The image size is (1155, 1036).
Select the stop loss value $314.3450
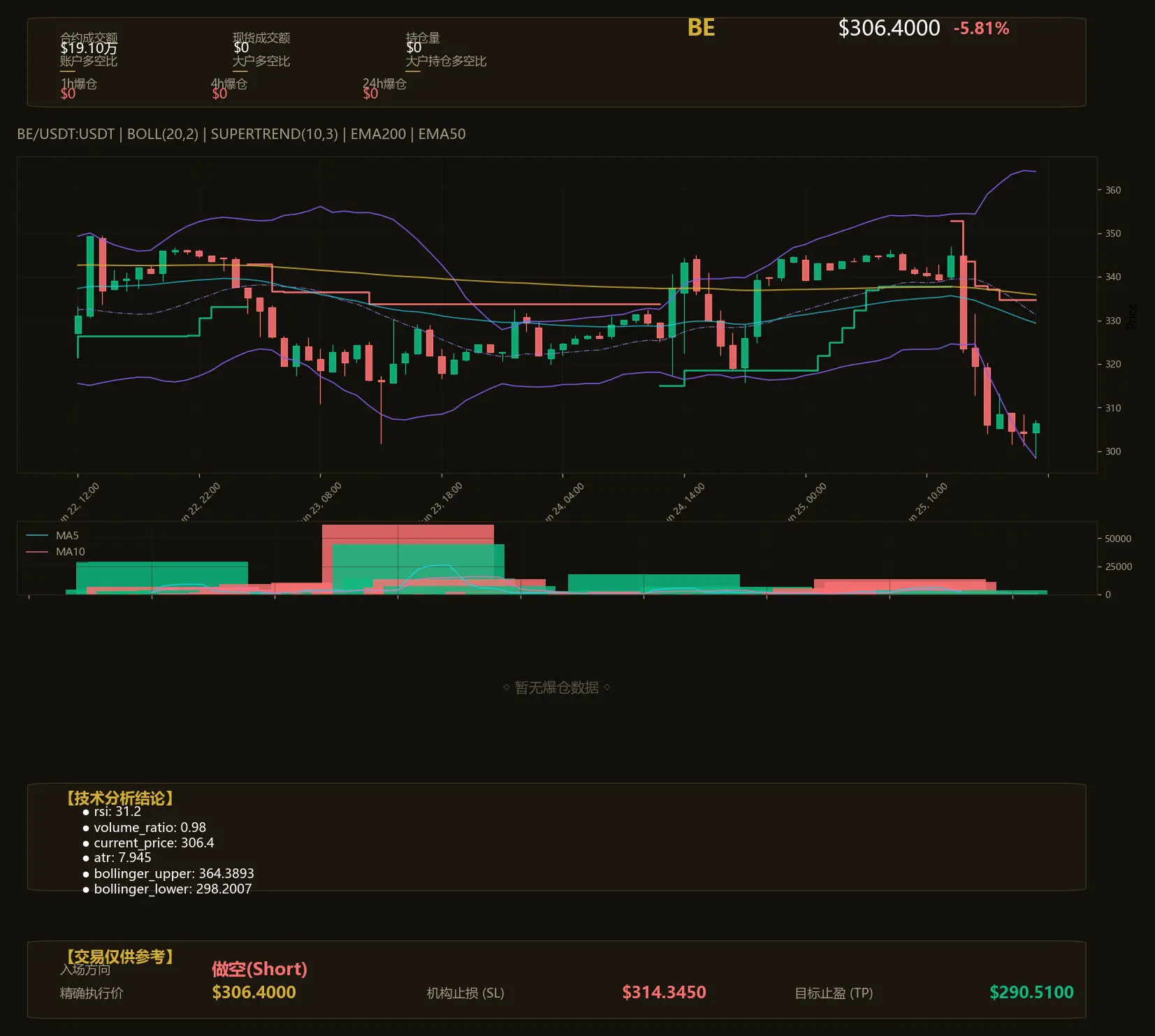click(x=664, y=992)
